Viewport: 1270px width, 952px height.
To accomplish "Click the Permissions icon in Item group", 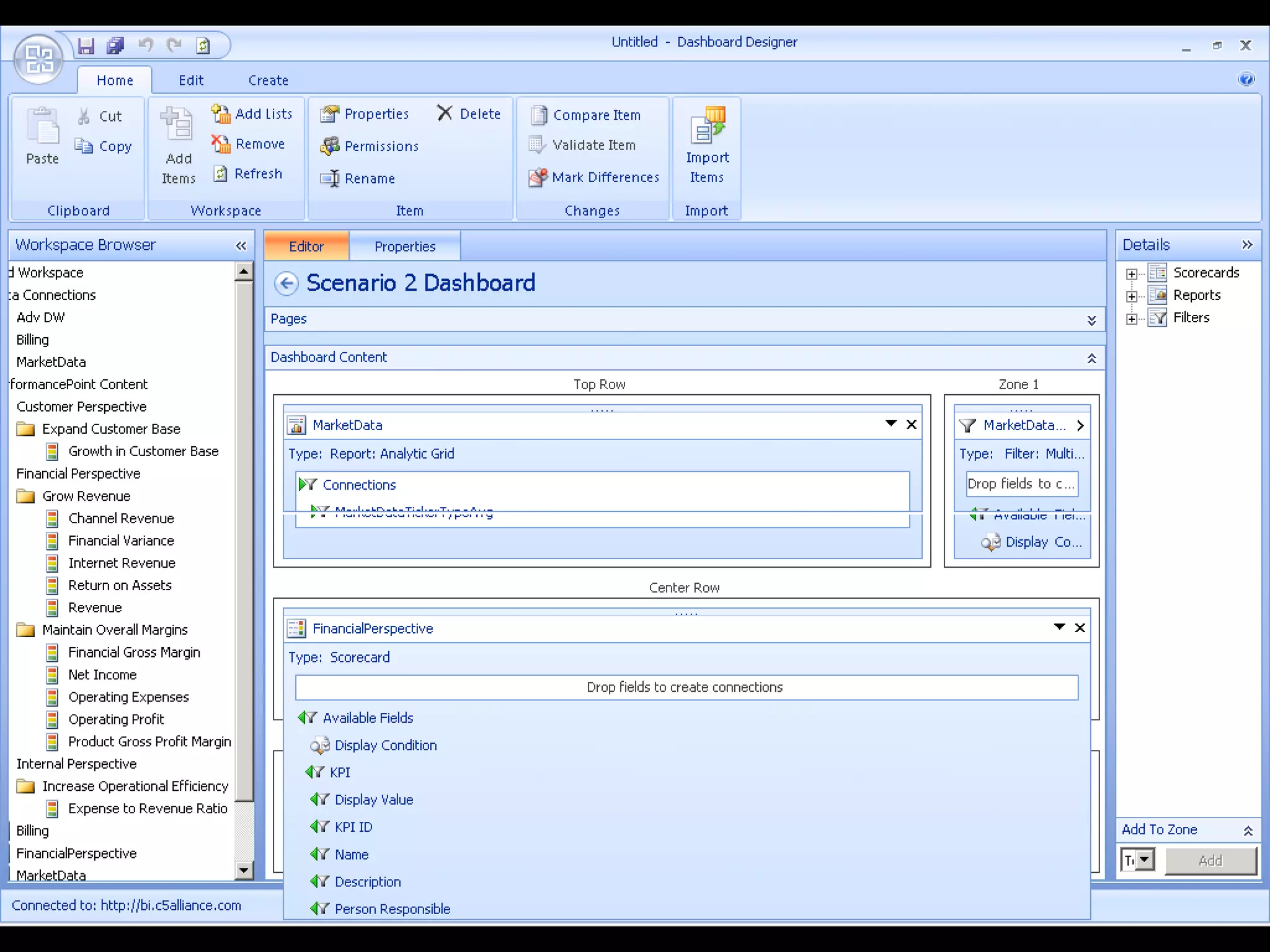I will point(330,146).
